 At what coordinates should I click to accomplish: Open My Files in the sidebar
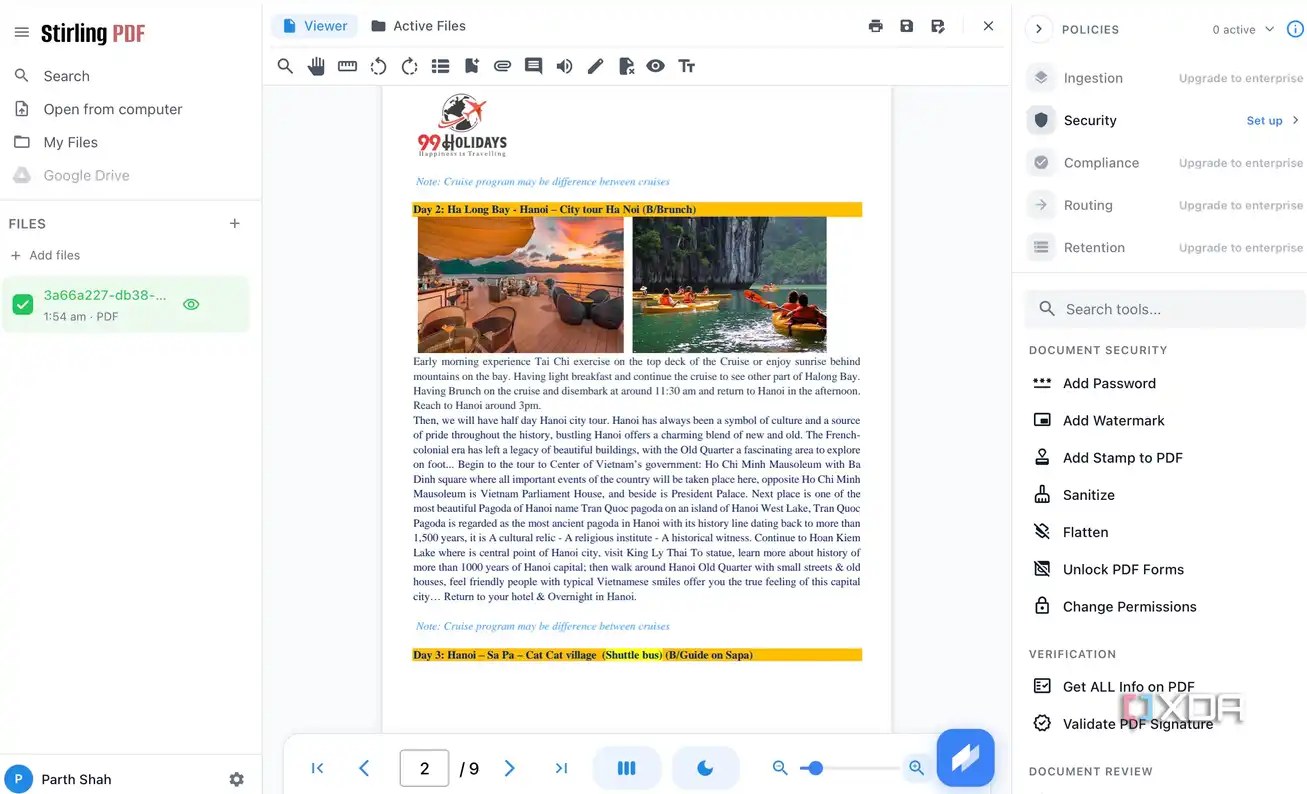coord(70,142)
